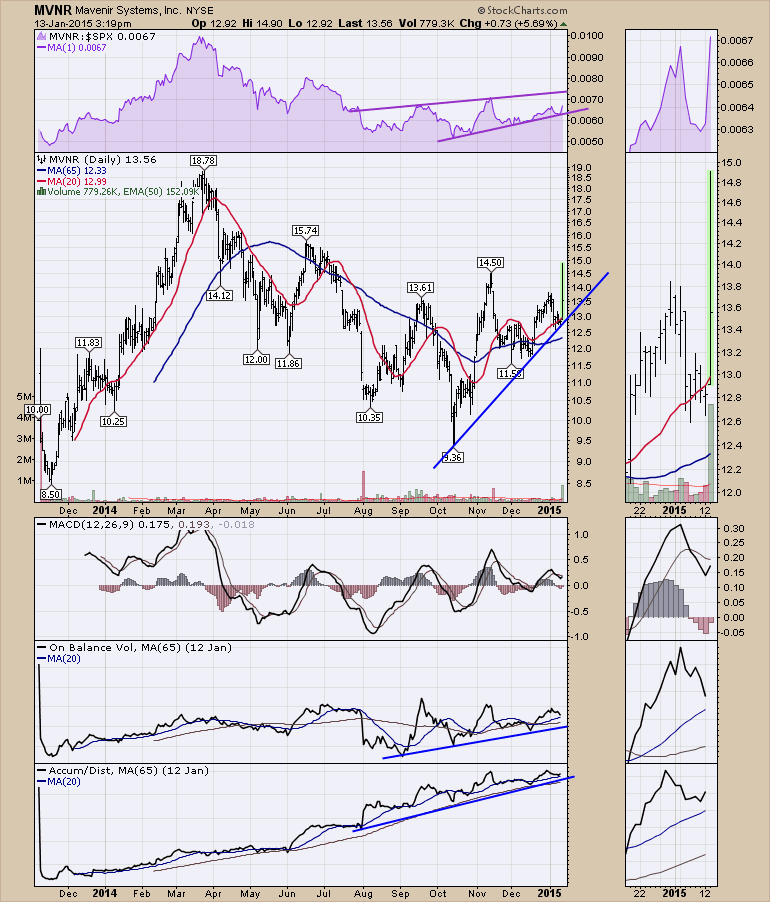770x902 pixels.
Task: Click the 18.78 peak price label
Action: 204,160
